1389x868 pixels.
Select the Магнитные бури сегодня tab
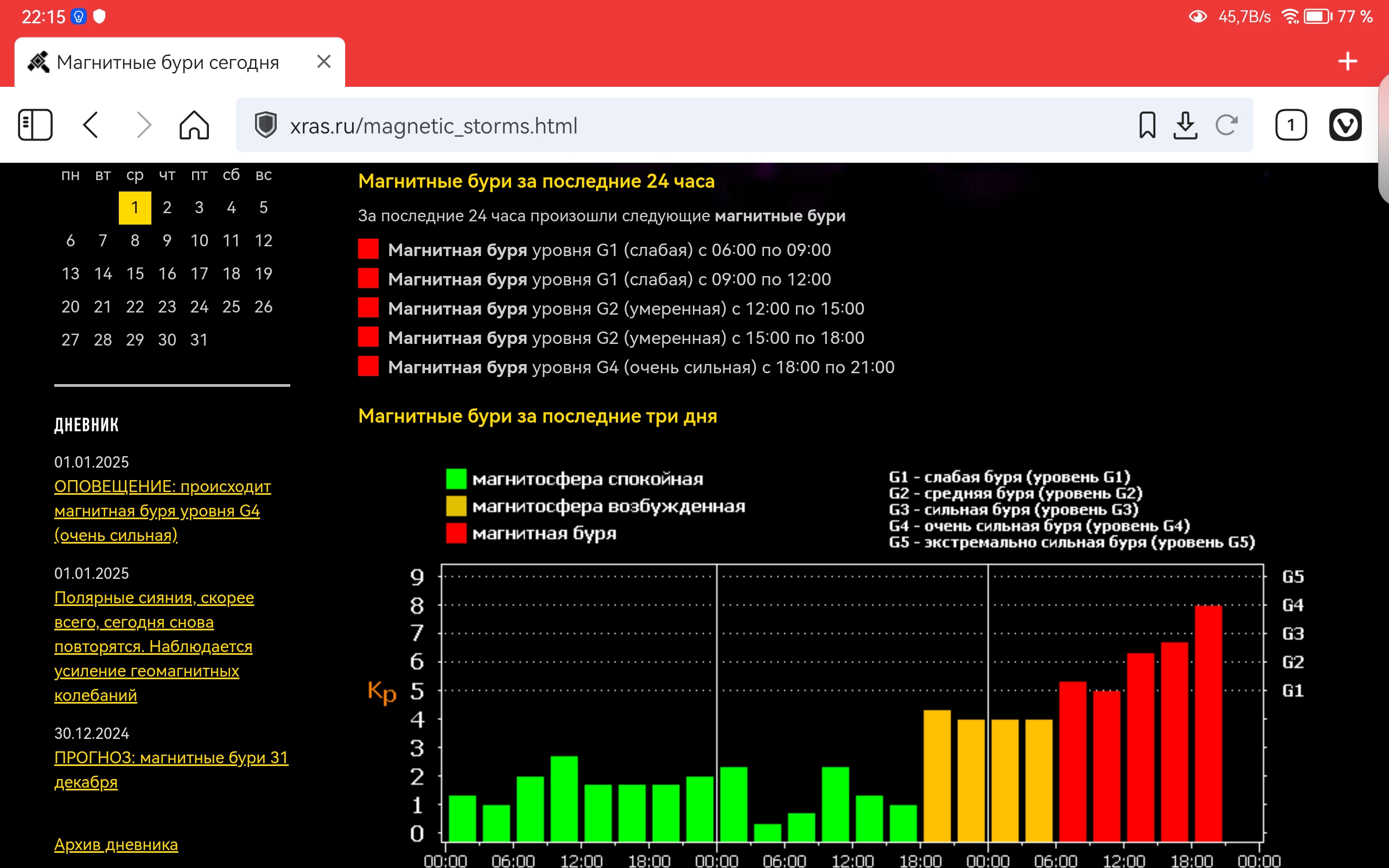coord(180,62)
